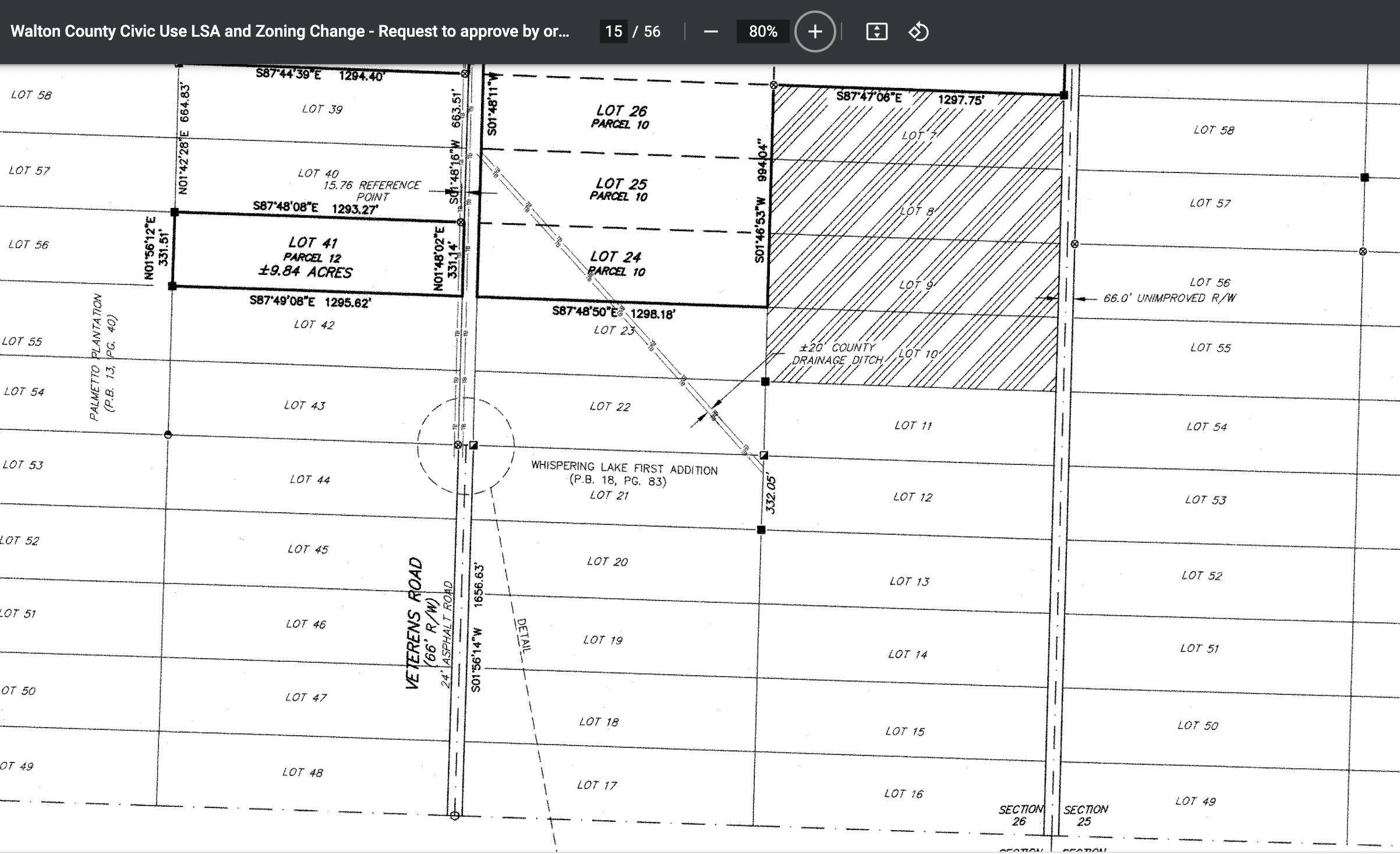This screenshot has height=854, width=1400.
Task: Click the hatched 'LOT 10' label
Action: (918, 354)
